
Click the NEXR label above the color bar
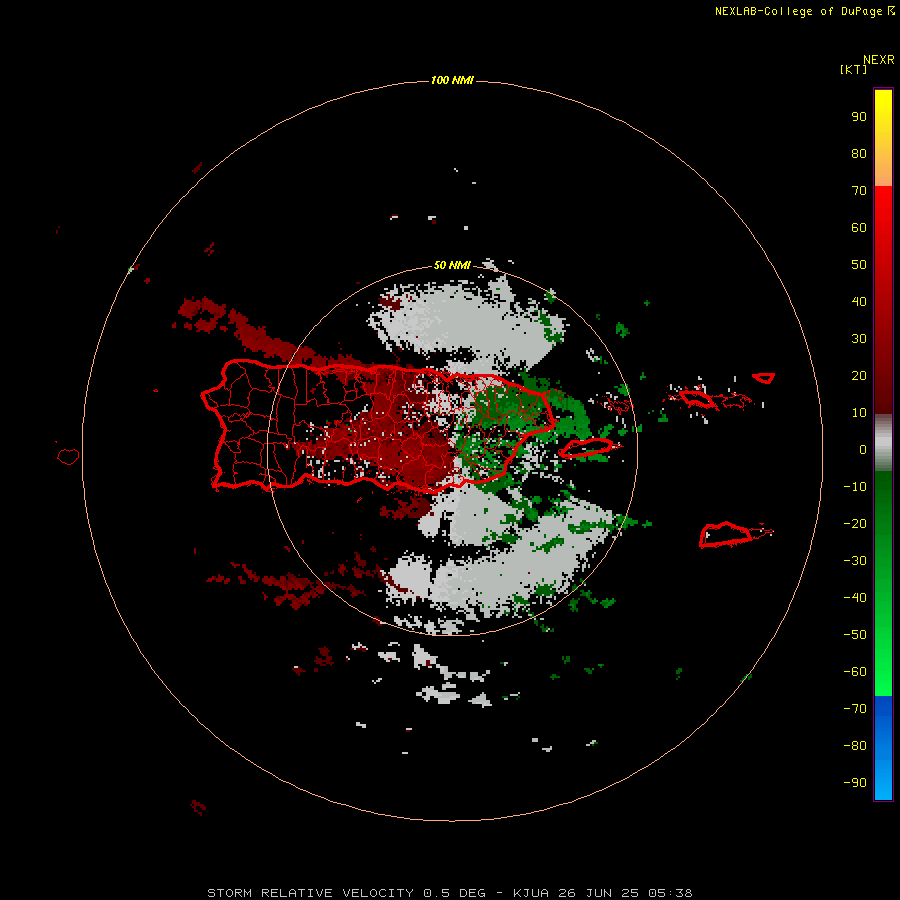(879, 60)
